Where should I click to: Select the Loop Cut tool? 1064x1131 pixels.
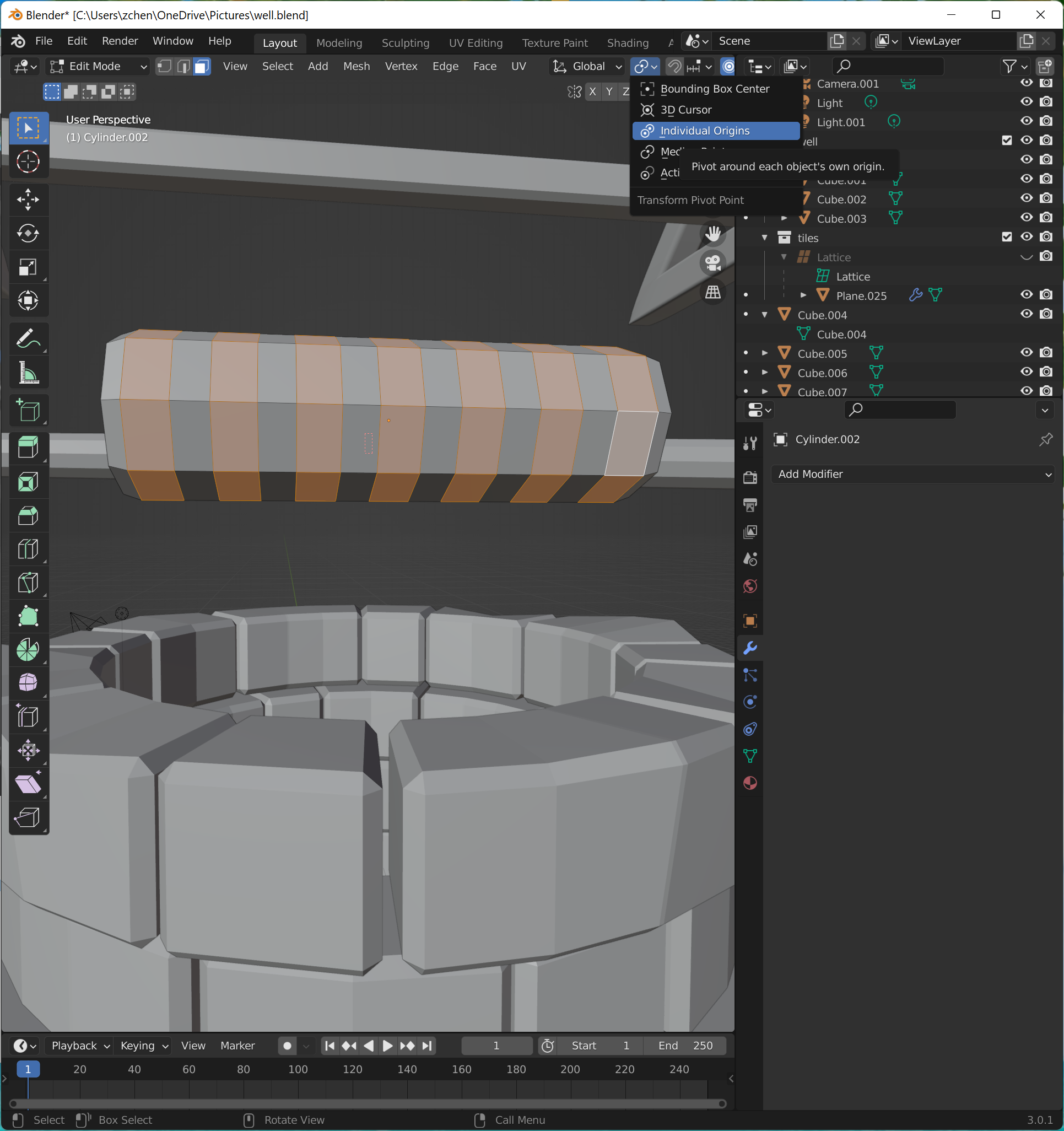[x=28, y=549]
